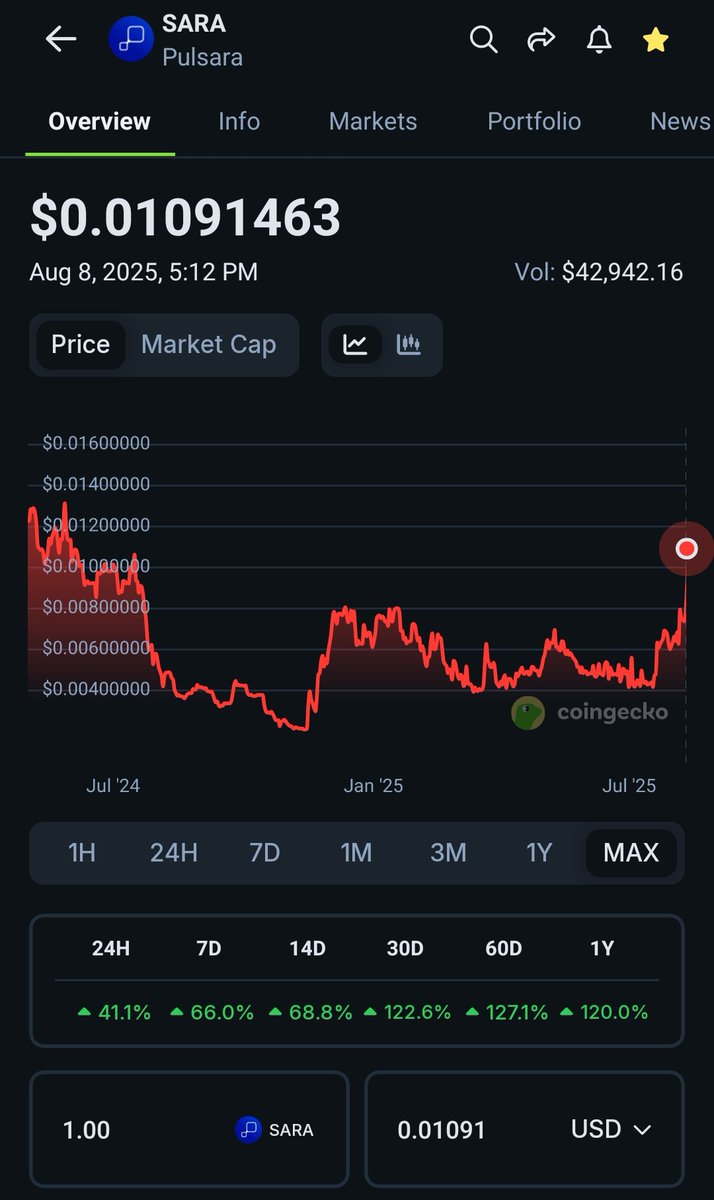Open the Info tab
Screen dimensions: 714x1200
[x=239, y=121]
